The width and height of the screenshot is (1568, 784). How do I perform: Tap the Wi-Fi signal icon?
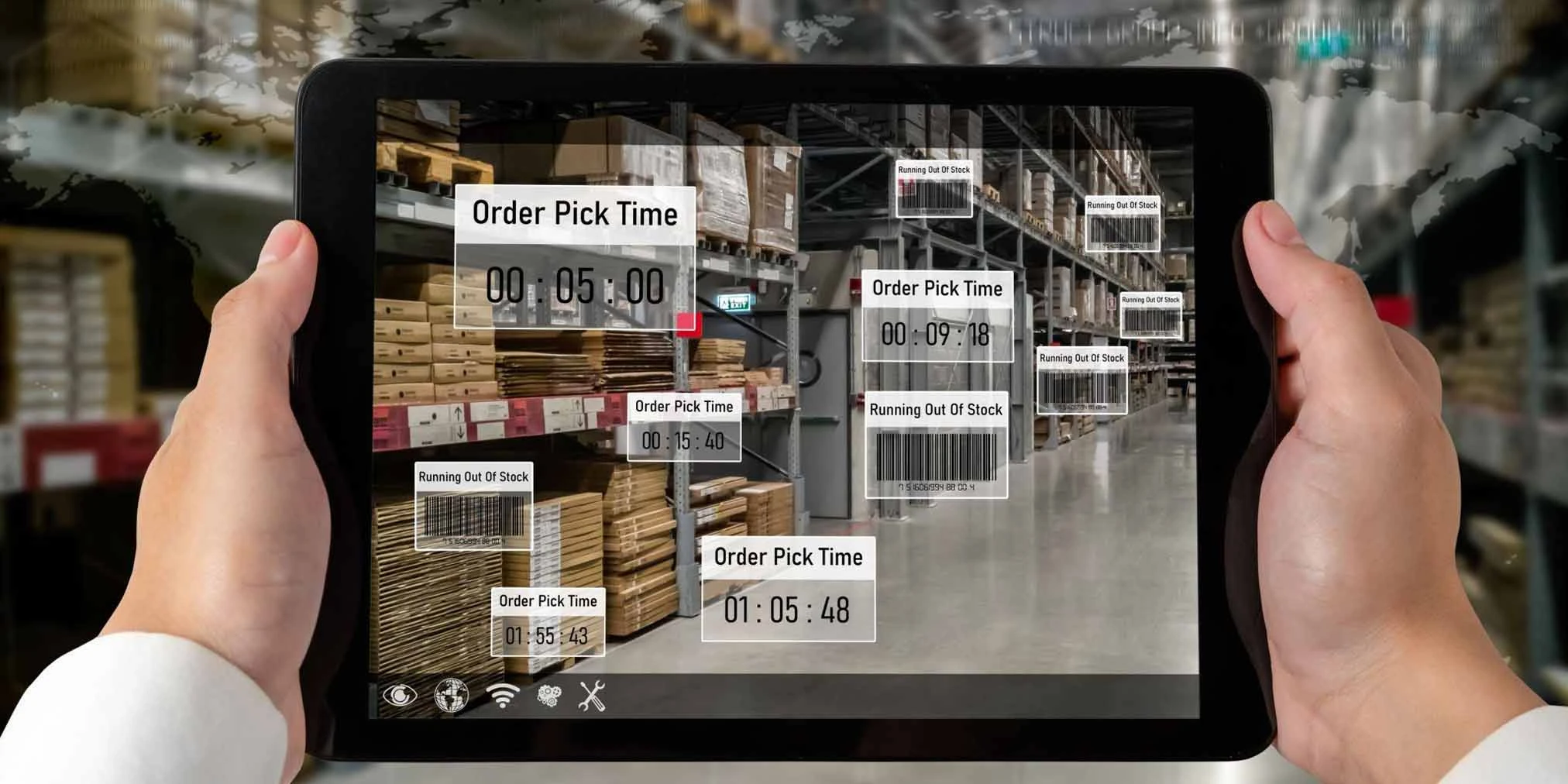503,695
